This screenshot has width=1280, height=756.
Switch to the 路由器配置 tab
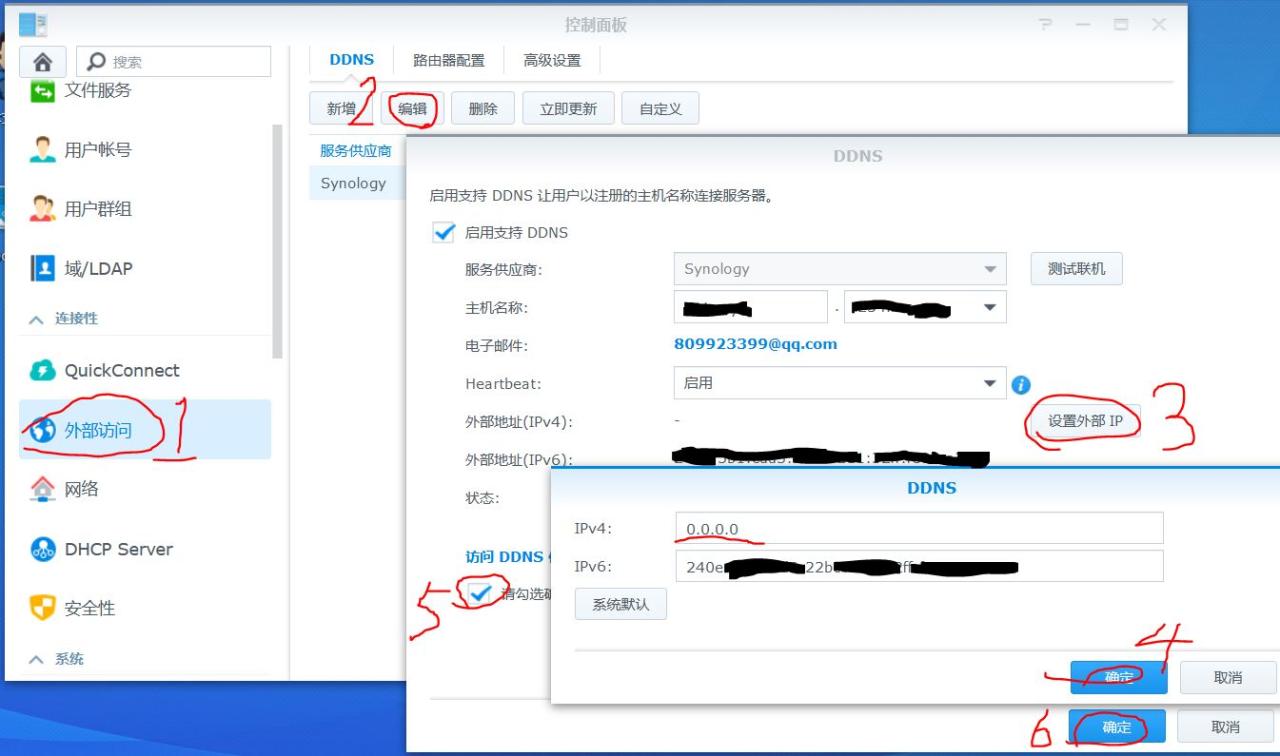[449, 60]
